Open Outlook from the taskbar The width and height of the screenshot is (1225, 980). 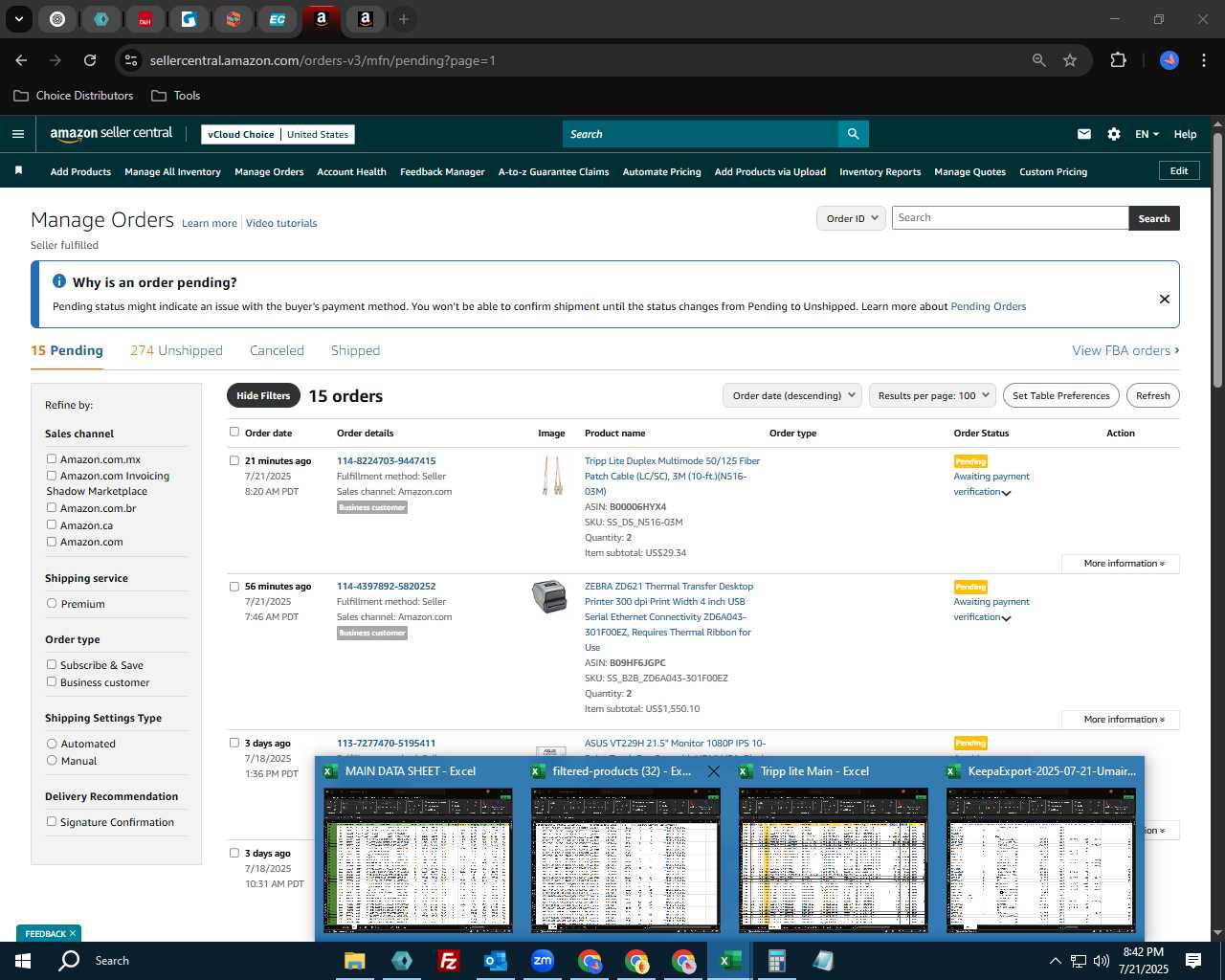pos(495,961)
